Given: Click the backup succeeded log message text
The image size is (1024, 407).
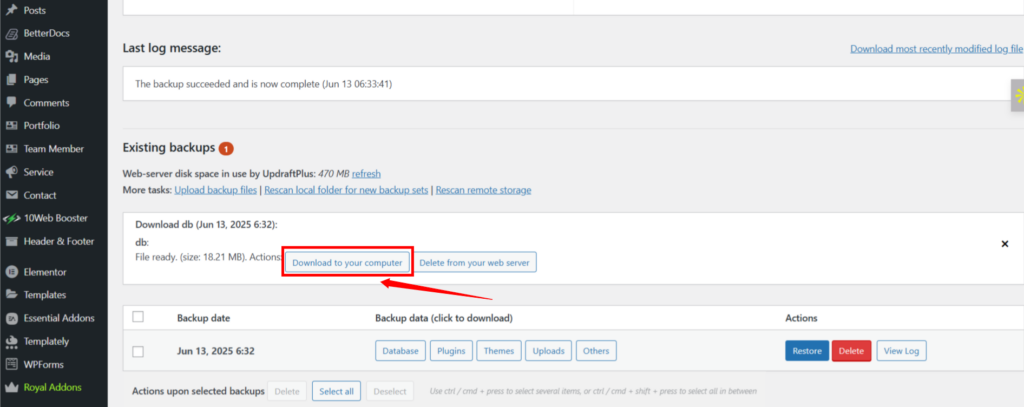Looking at the screenshot, I should tap(263, 84).
